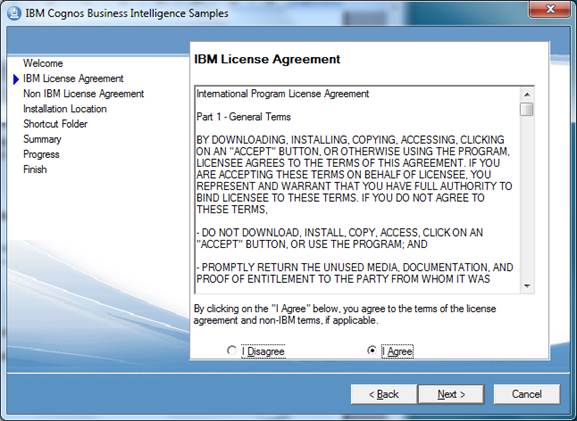
Task: Click the license agreement scrollbar thumb
Action: click(527, 109)
